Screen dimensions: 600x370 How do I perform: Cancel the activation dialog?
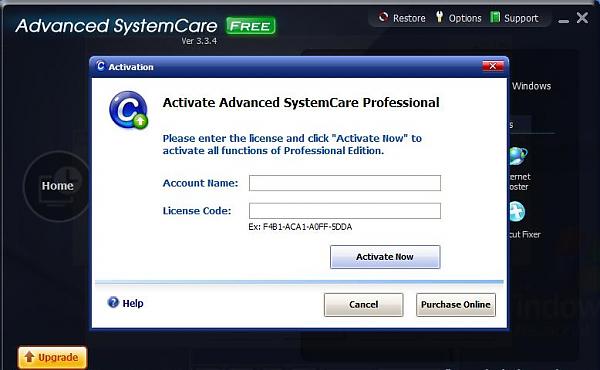(x=364, y=305)
